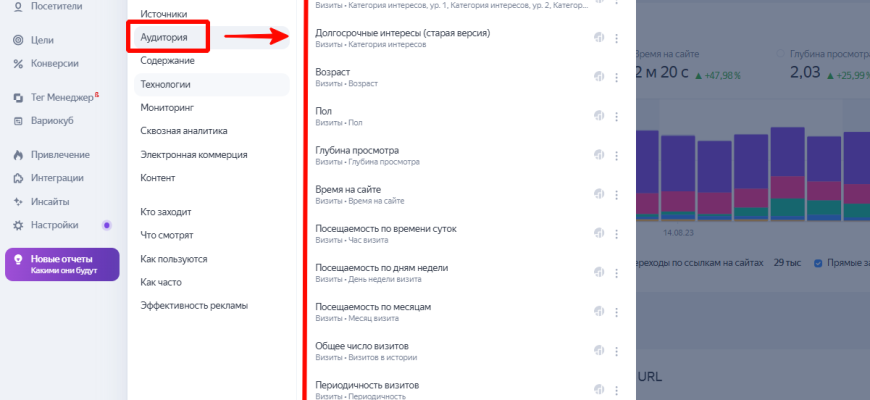Open three-dot menu for Время на сайте

tap(616, 194)
